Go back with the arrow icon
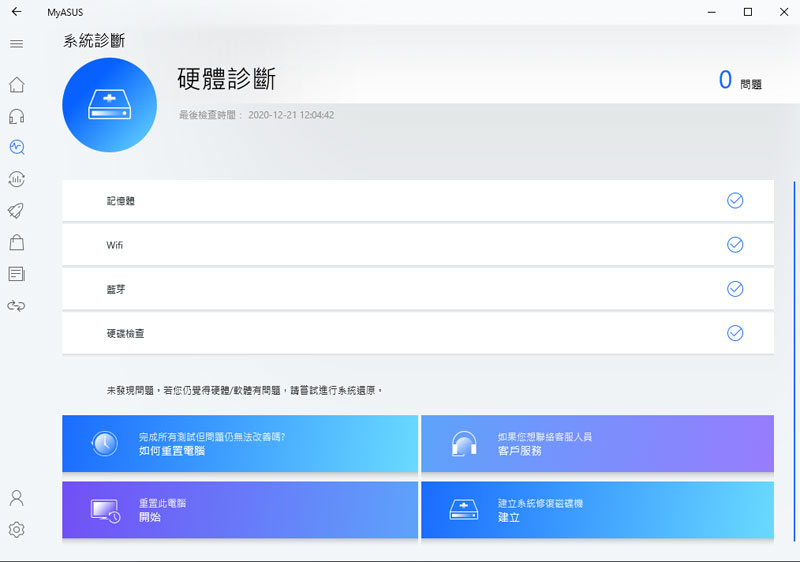The height and width of the screenshot is (562, 800). 17,12
